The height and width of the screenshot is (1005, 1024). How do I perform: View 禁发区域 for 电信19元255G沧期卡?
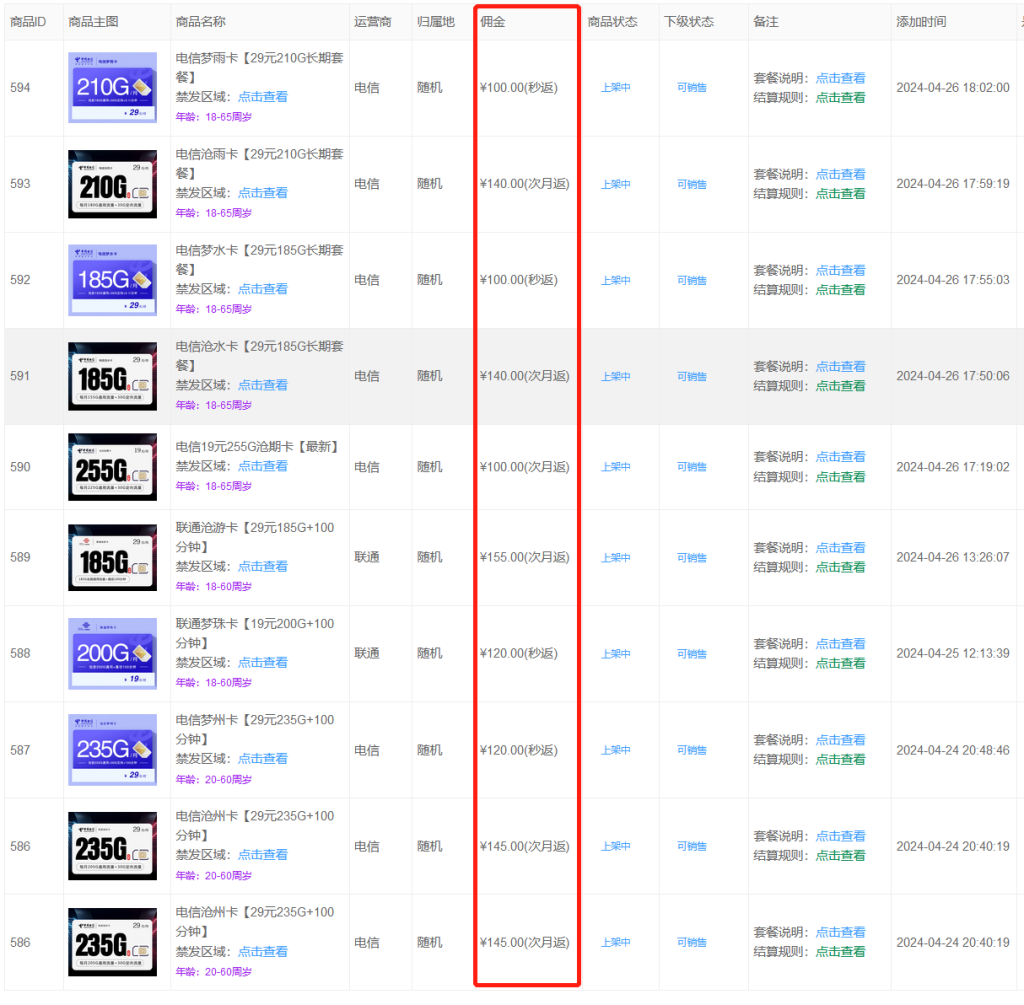pos(262,466)
